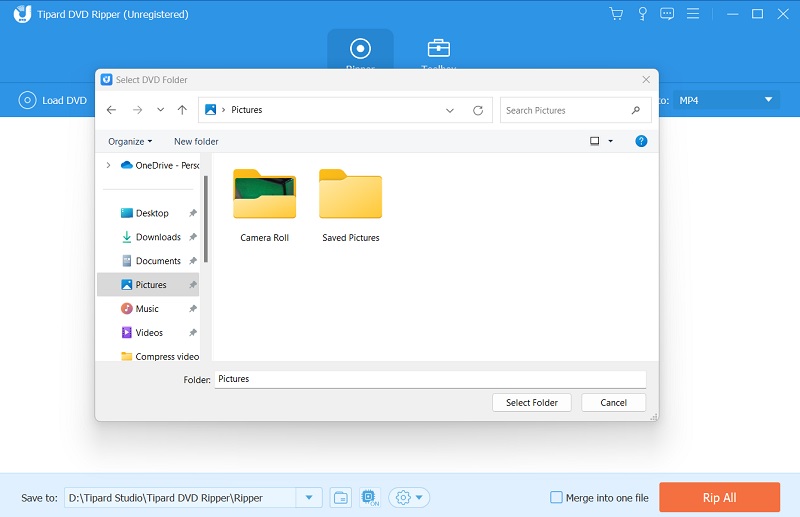The width and height of the screenshot is (800, 517).
Task: Select the Camera Roll folder
Action: 264,206
